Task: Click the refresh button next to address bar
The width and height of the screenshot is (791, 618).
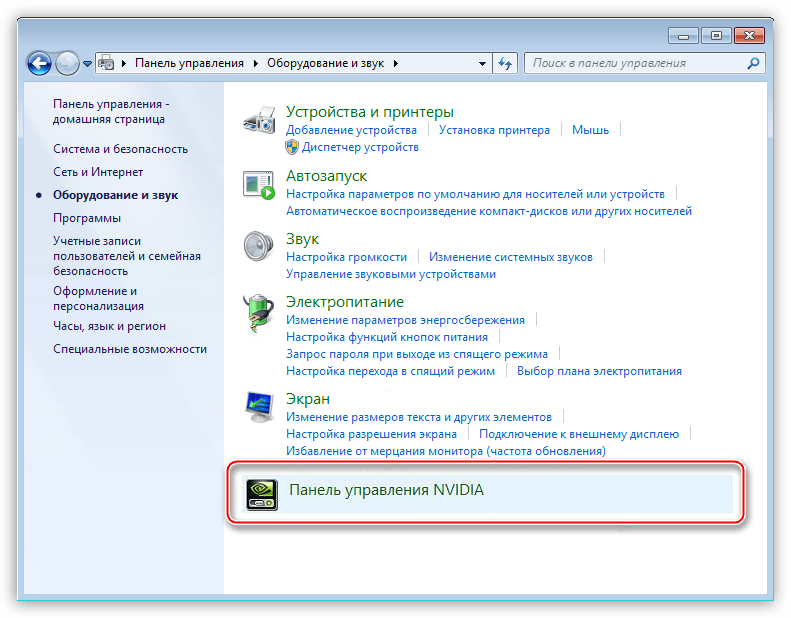Action: pyautogui.click(x=505, y=64)
